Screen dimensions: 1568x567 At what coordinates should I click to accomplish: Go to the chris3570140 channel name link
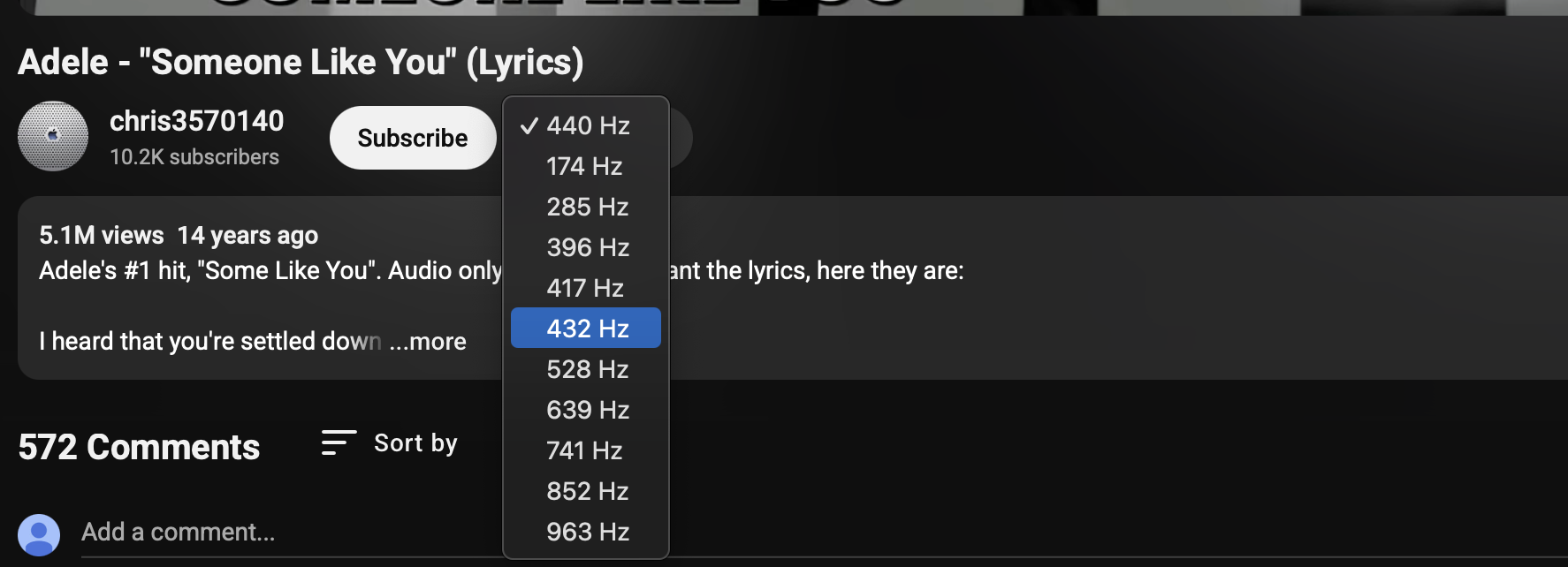click(x=196, y=121)
